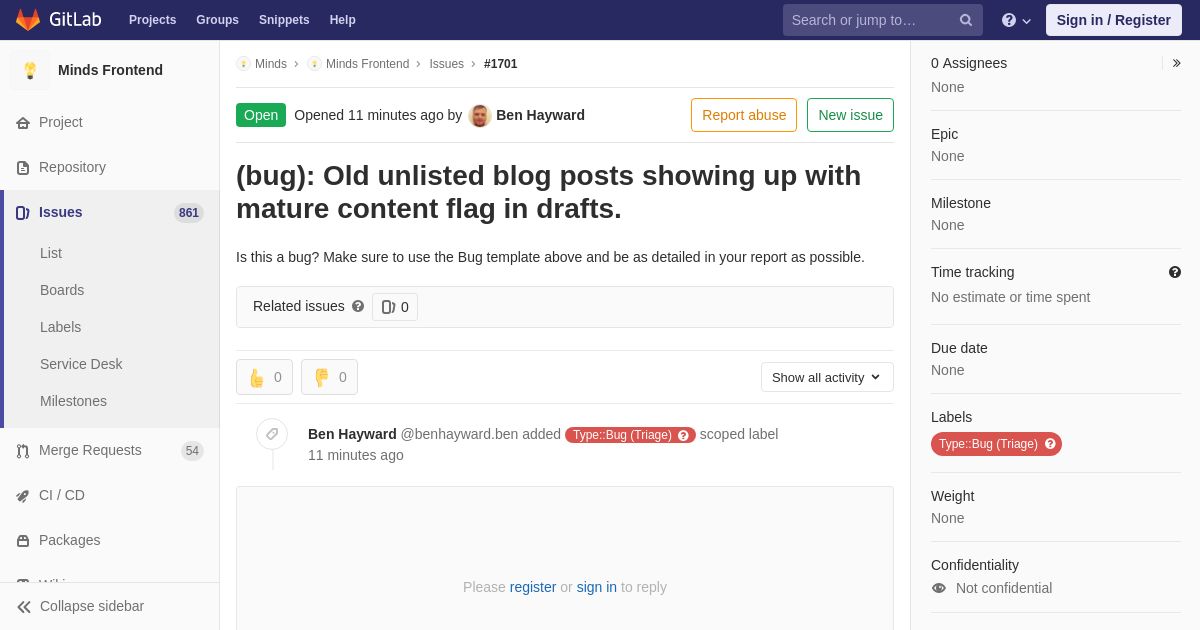The height and width of the screenshot is (630, 1200).
Task: Click the Type::Bug (Triage) sidebar label
Action: (988, 444)
